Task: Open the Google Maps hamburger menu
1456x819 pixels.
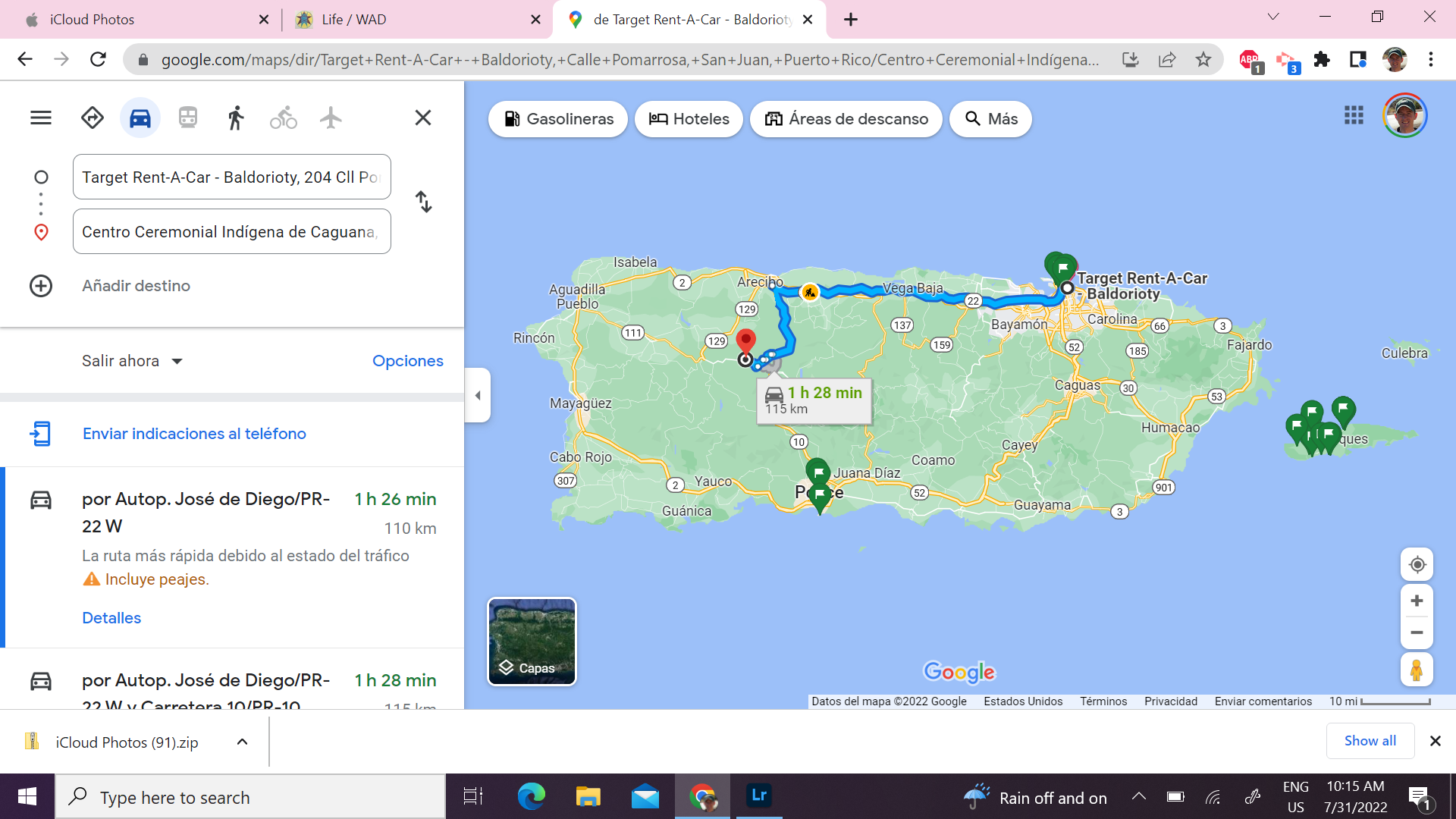Action: pos(41,118)
